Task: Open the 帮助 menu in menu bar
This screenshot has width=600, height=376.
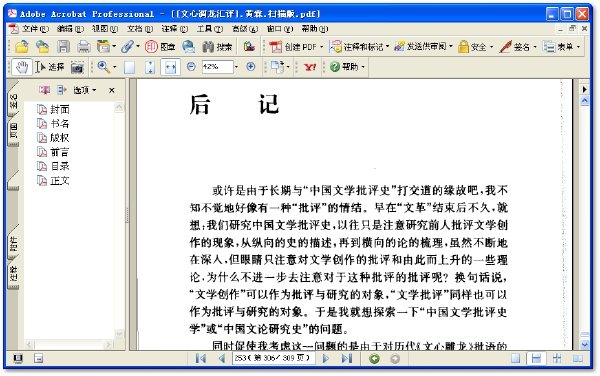Action: coord(315,29)
